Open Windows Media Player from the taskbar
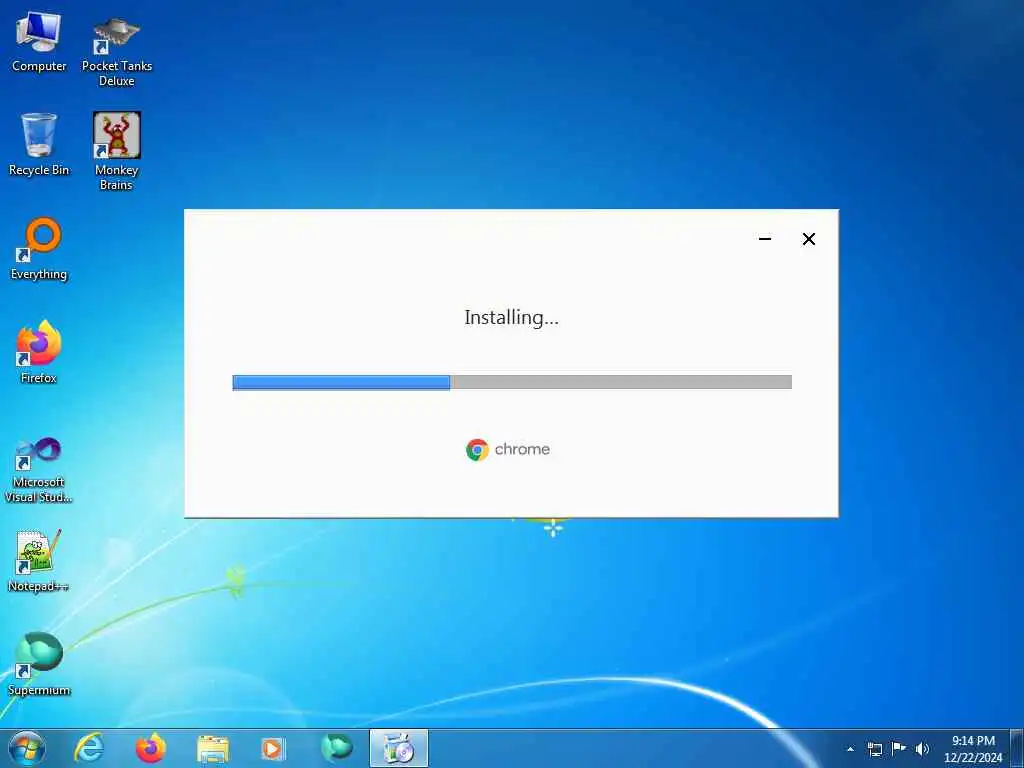The image size is (1024, 768). pyautogui.click(x=273, y=748)
